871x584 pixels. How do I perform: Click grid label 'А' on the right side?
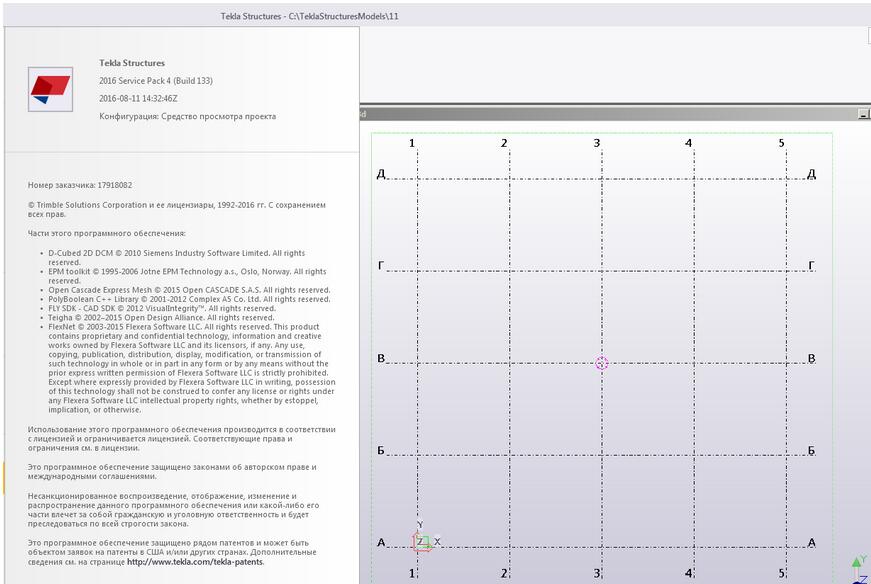click(812, 542)
